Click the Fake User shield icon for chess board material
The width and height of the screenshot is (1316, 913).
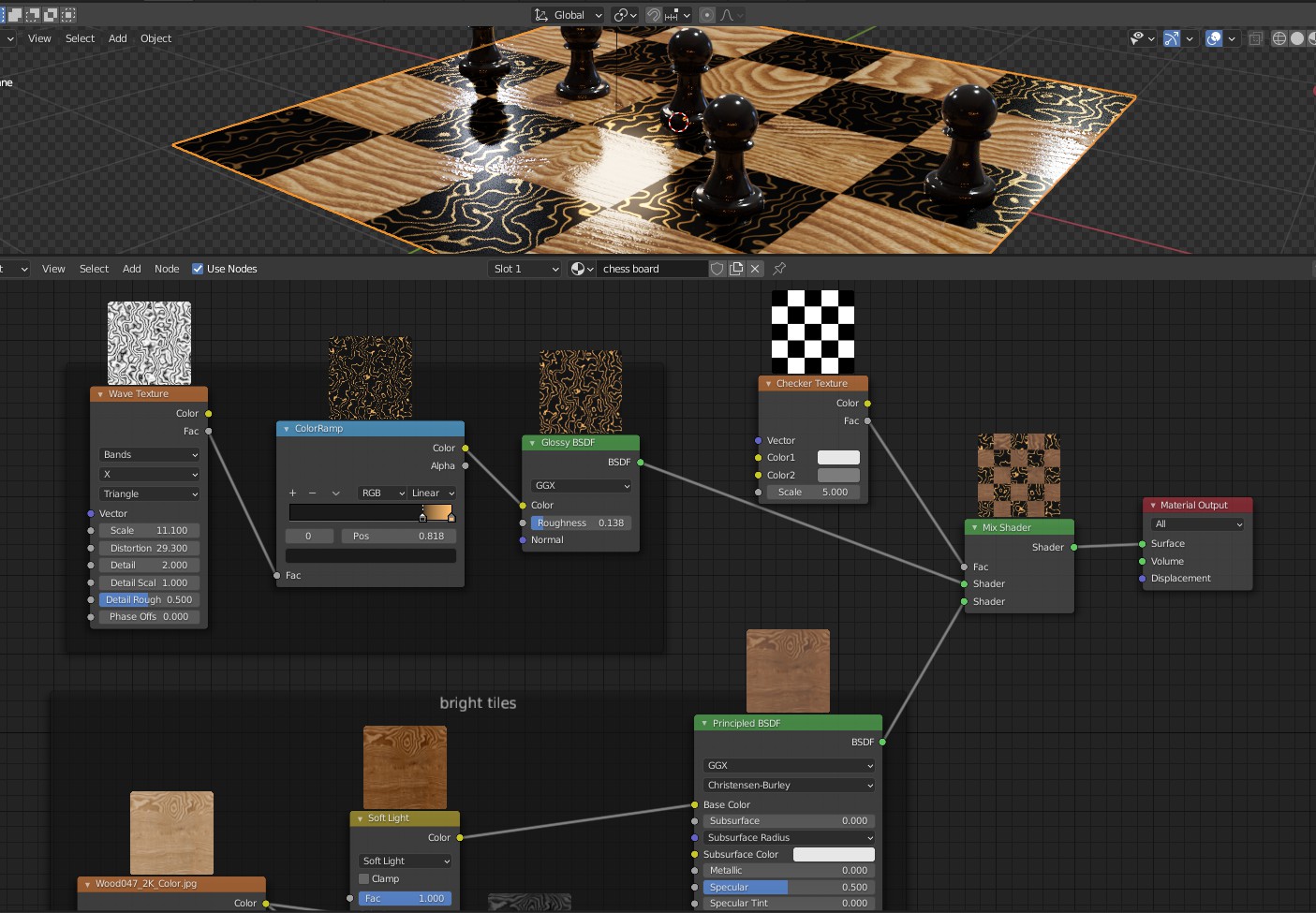coord(717,269)
